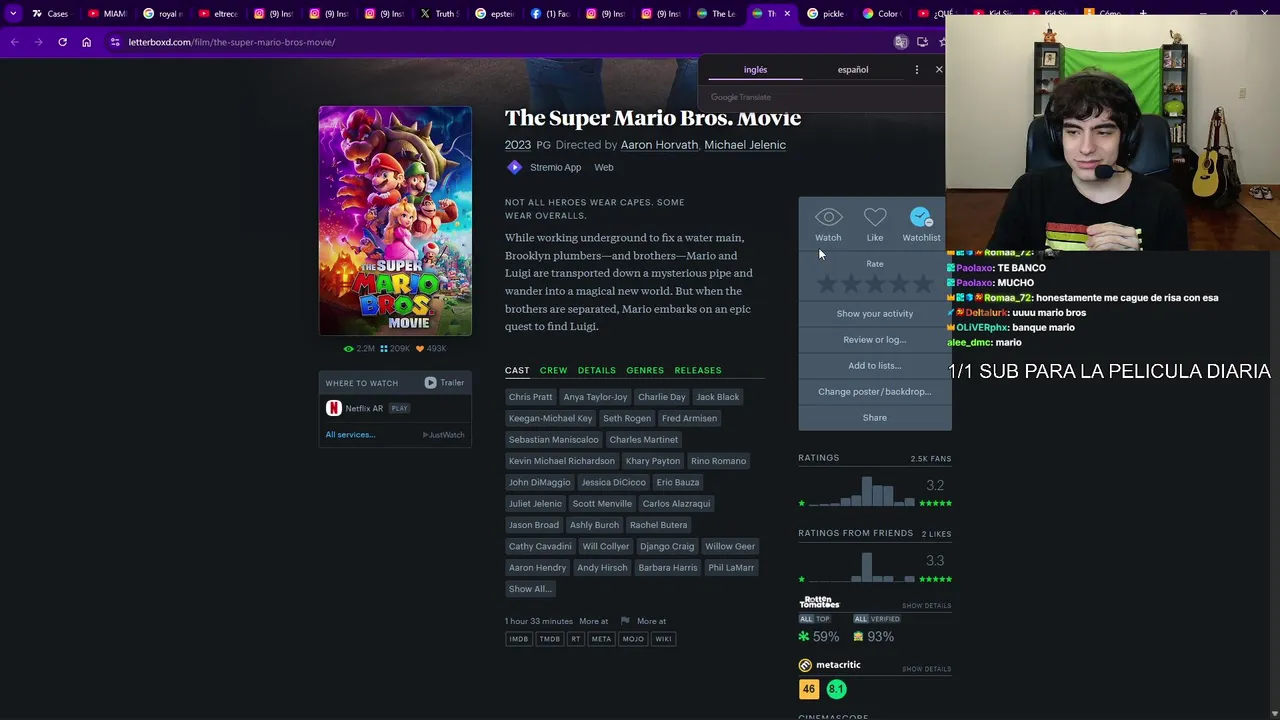
Task: Click the Share option
Action: 875,418
